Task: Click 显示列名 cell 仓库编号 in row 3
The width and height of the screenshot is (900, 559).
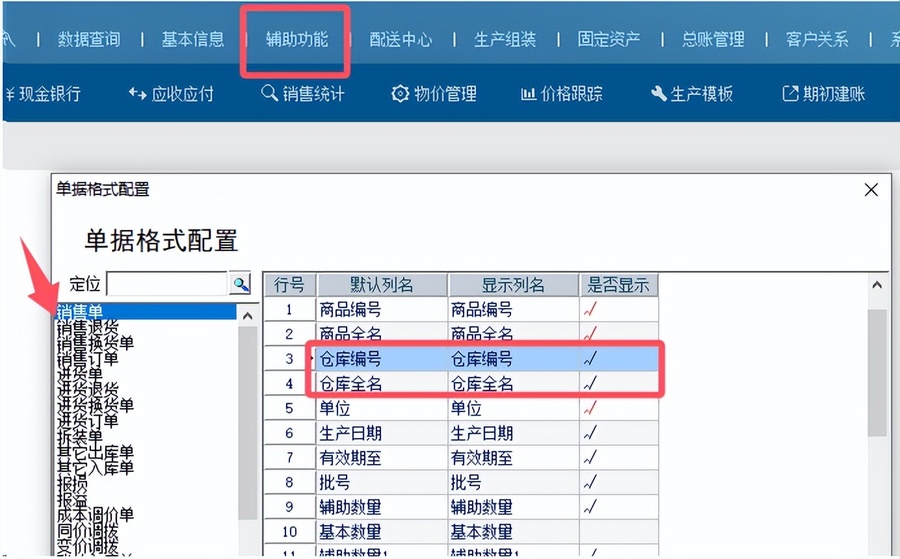Action: [x=513, y=359]
